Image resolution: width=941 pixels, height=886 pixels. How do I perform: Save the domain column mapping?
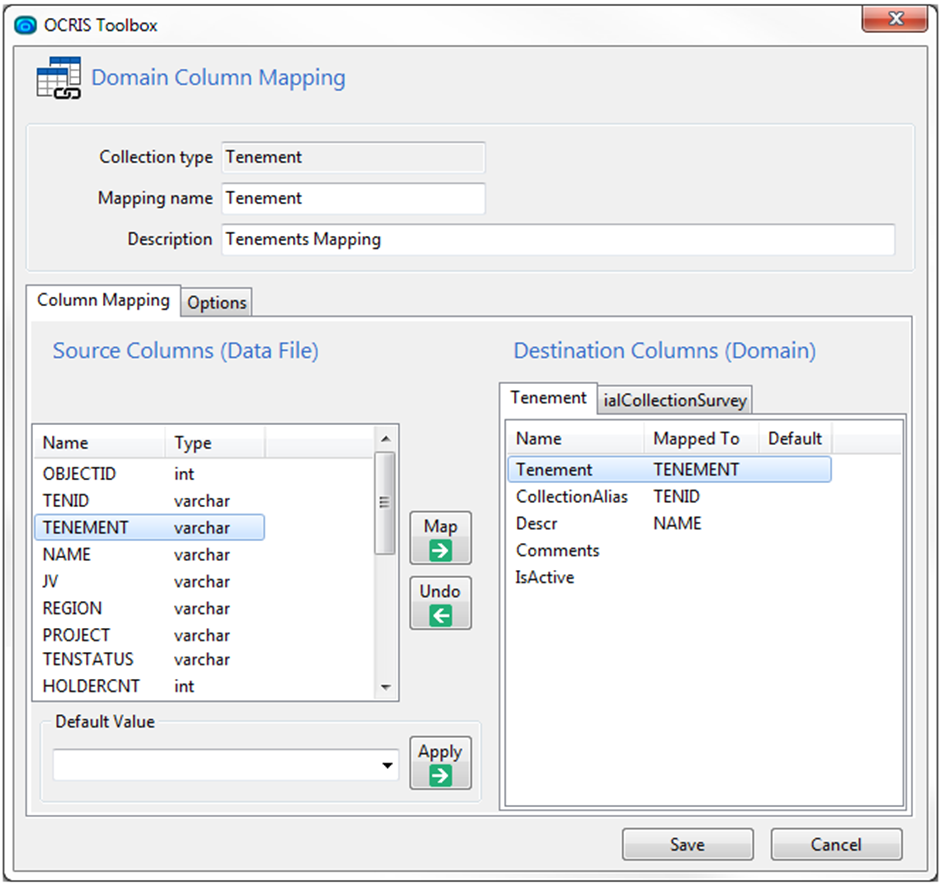(x=687, y=845)
